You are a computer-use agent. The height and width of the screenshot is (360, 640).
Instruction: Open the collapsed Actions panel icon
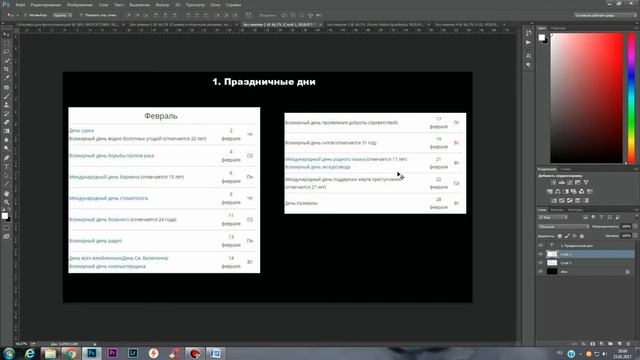pos(529,42)
